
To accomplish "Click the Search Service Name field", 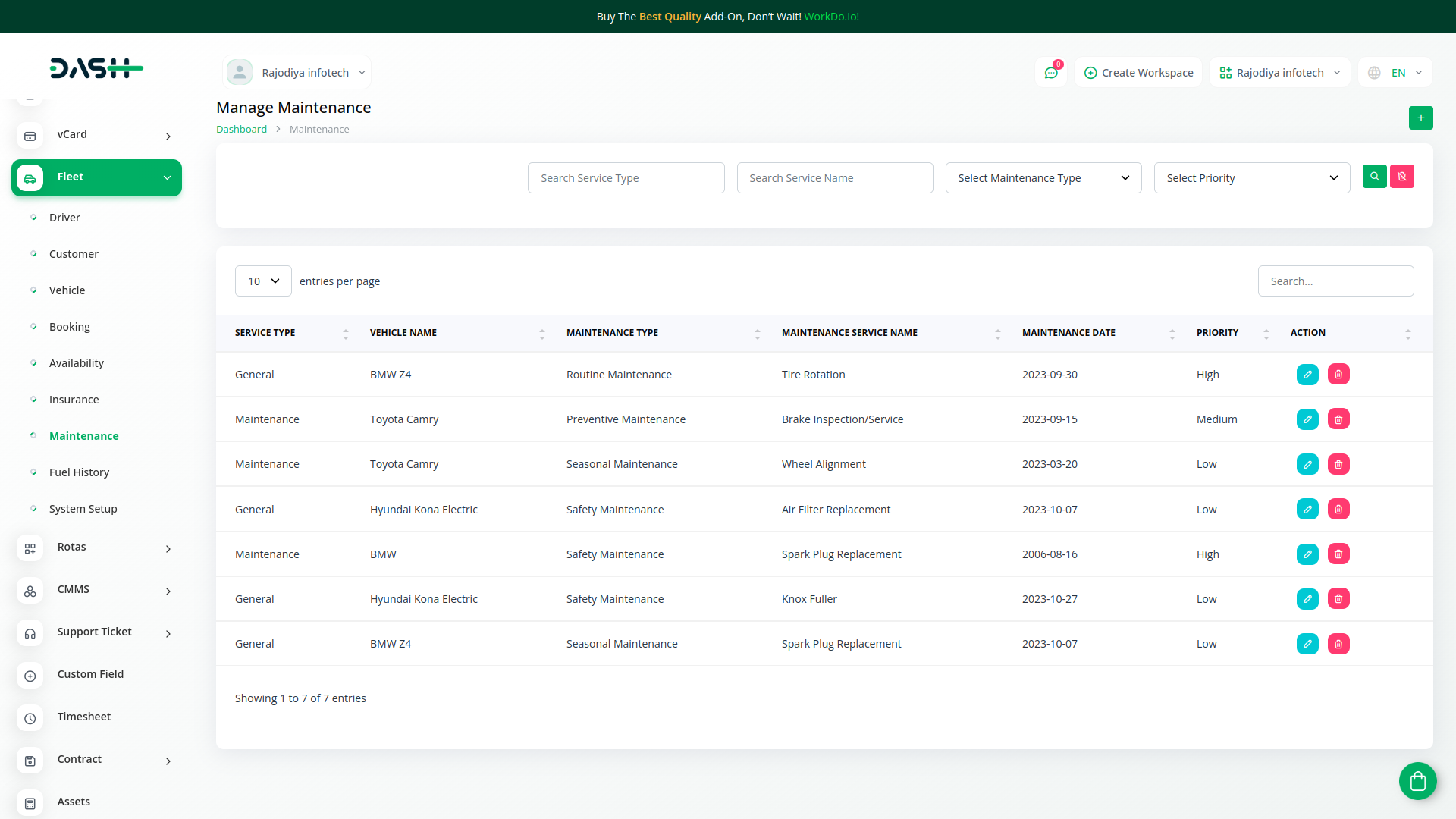I will (x=834, y=178).
